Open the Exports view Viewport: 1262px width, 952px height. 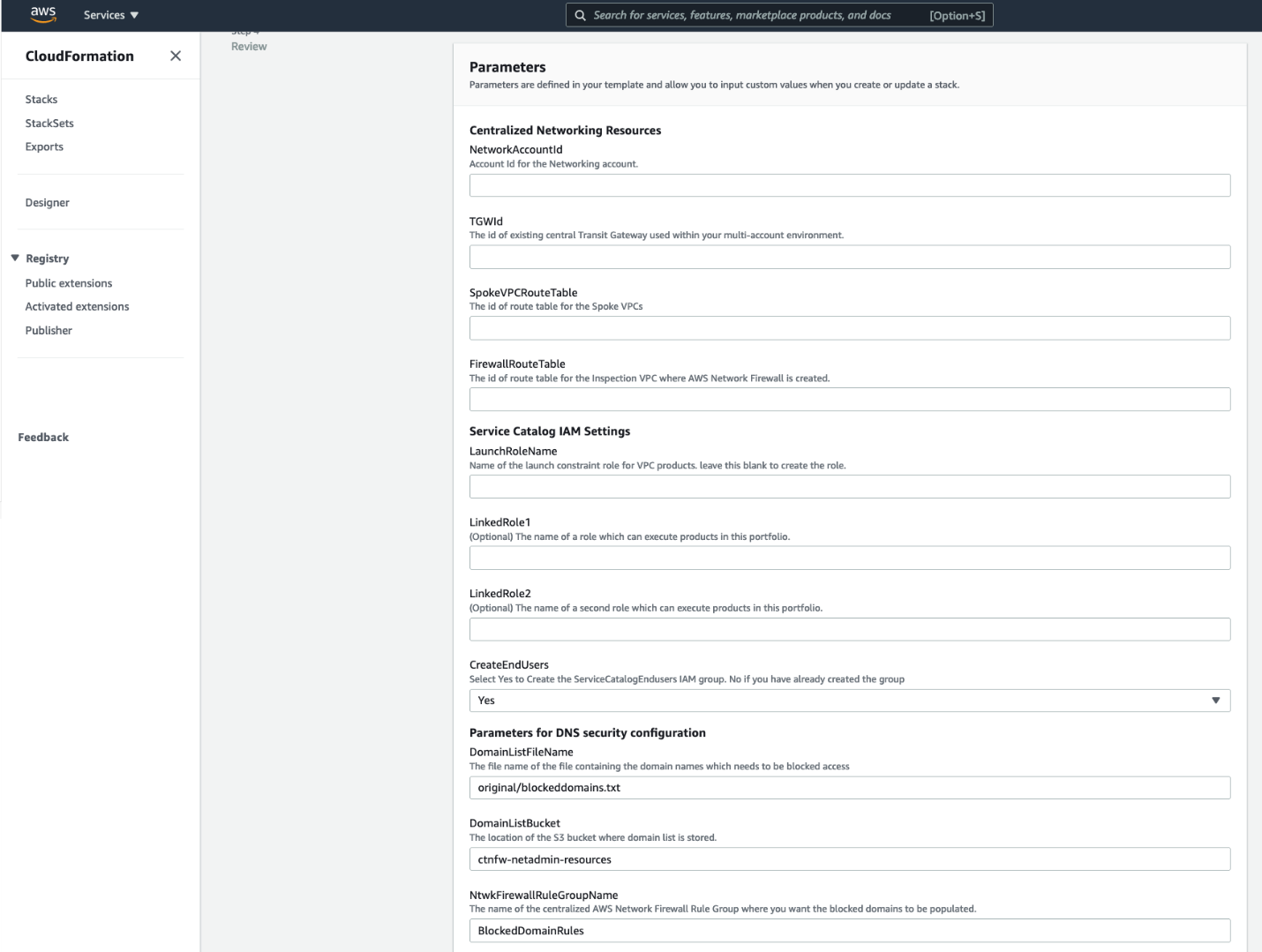[44, 146]
